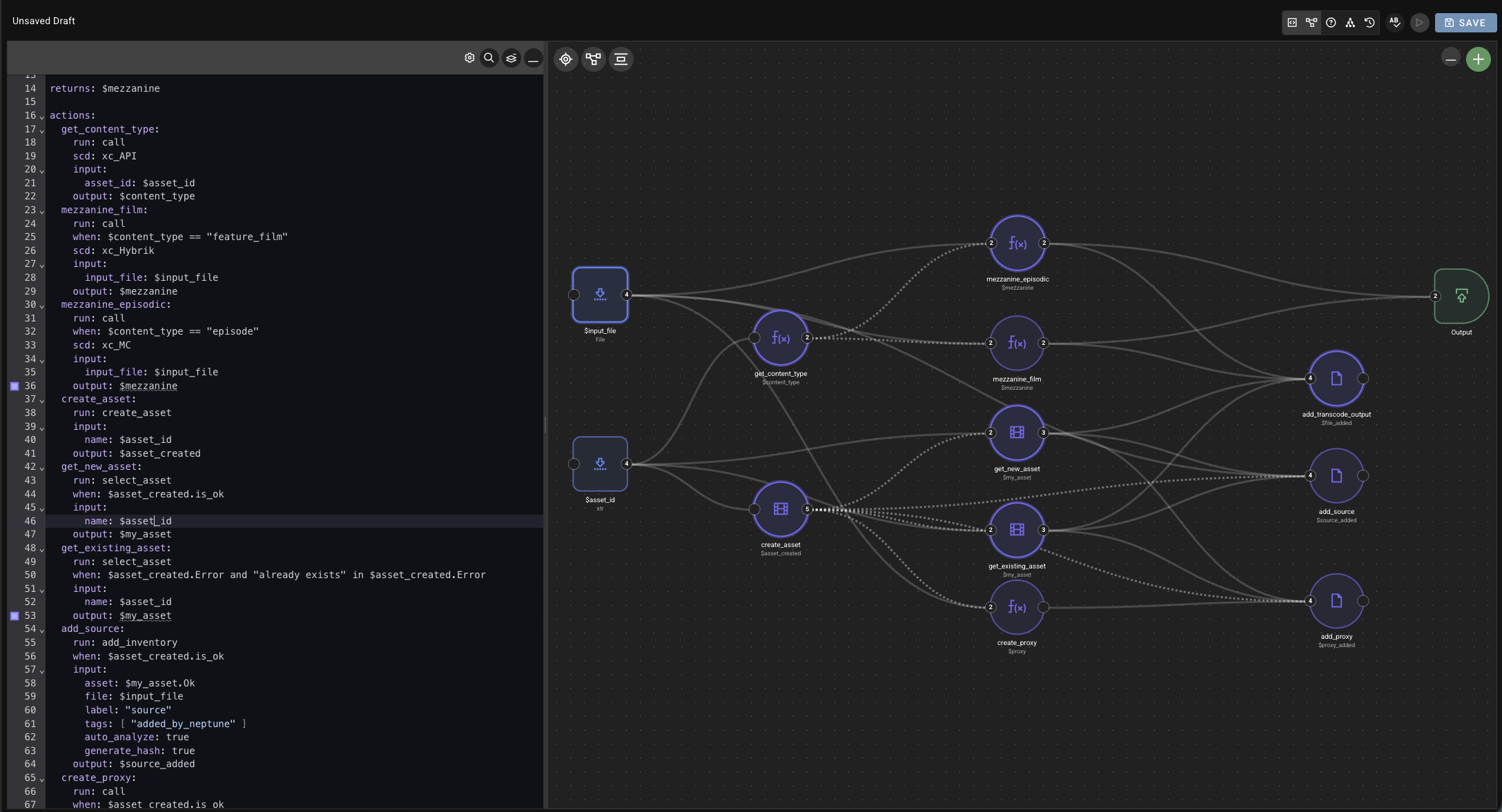
Task: Click the auto-layout graph icon on canvas
Action: (x=593, y=59)
